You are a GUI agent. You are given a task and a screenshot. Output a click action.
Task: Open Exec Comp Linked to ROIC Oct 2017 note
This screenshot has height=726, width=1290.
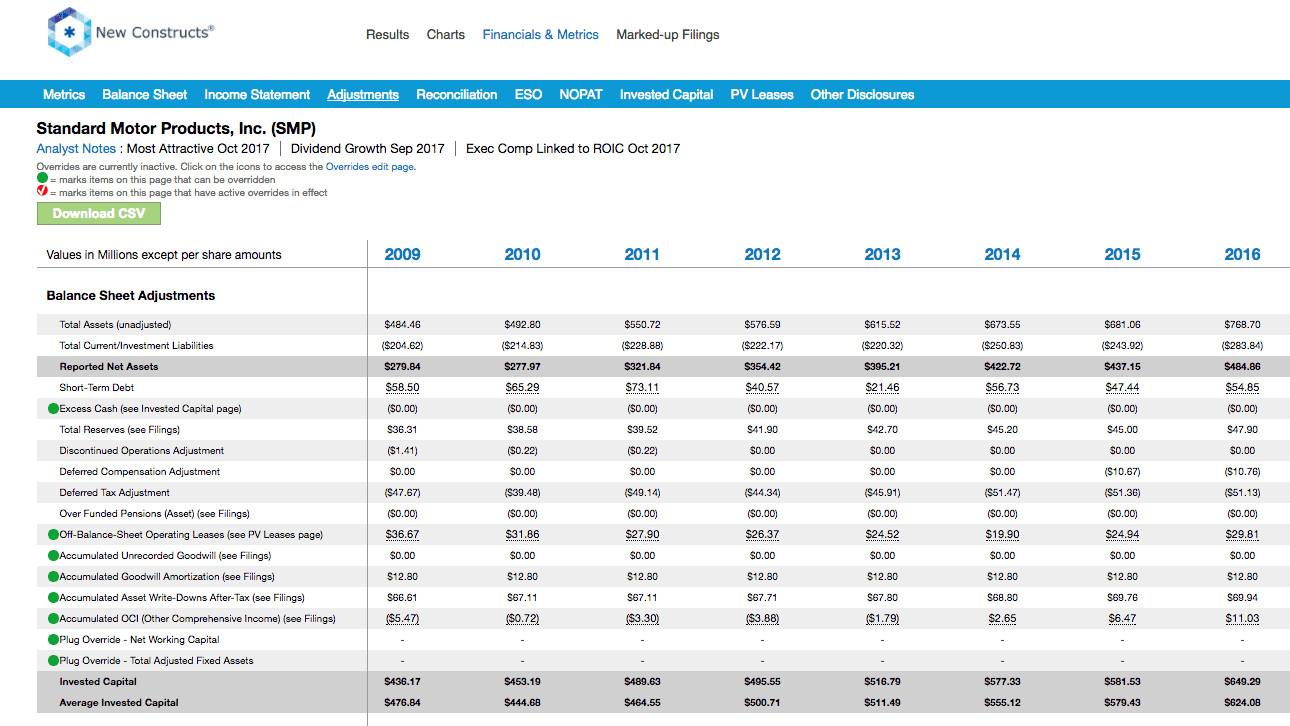pos(573,148)
